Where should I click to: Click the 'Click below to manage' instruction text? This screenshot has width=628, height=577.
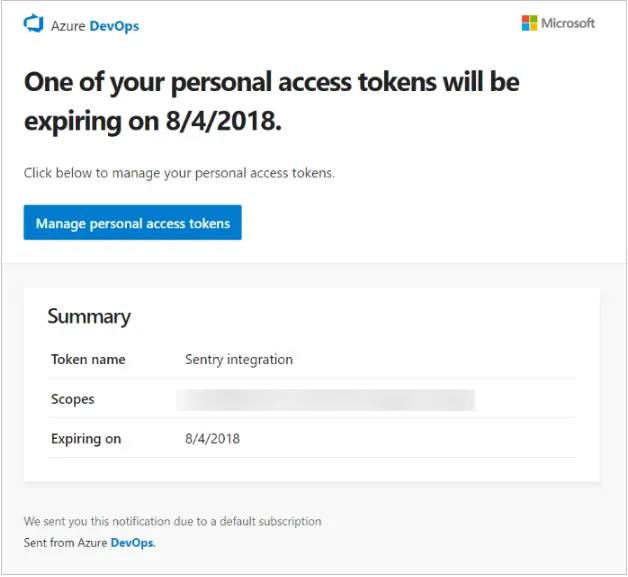tap(179, 173)
